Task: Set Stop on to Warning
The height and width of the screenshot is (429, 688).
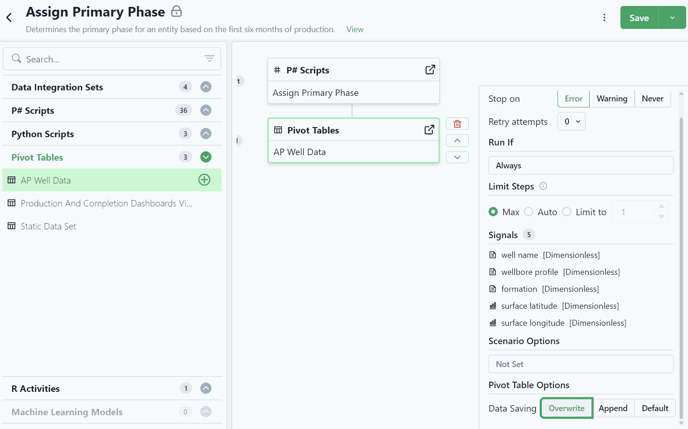Action: point(612,99)
